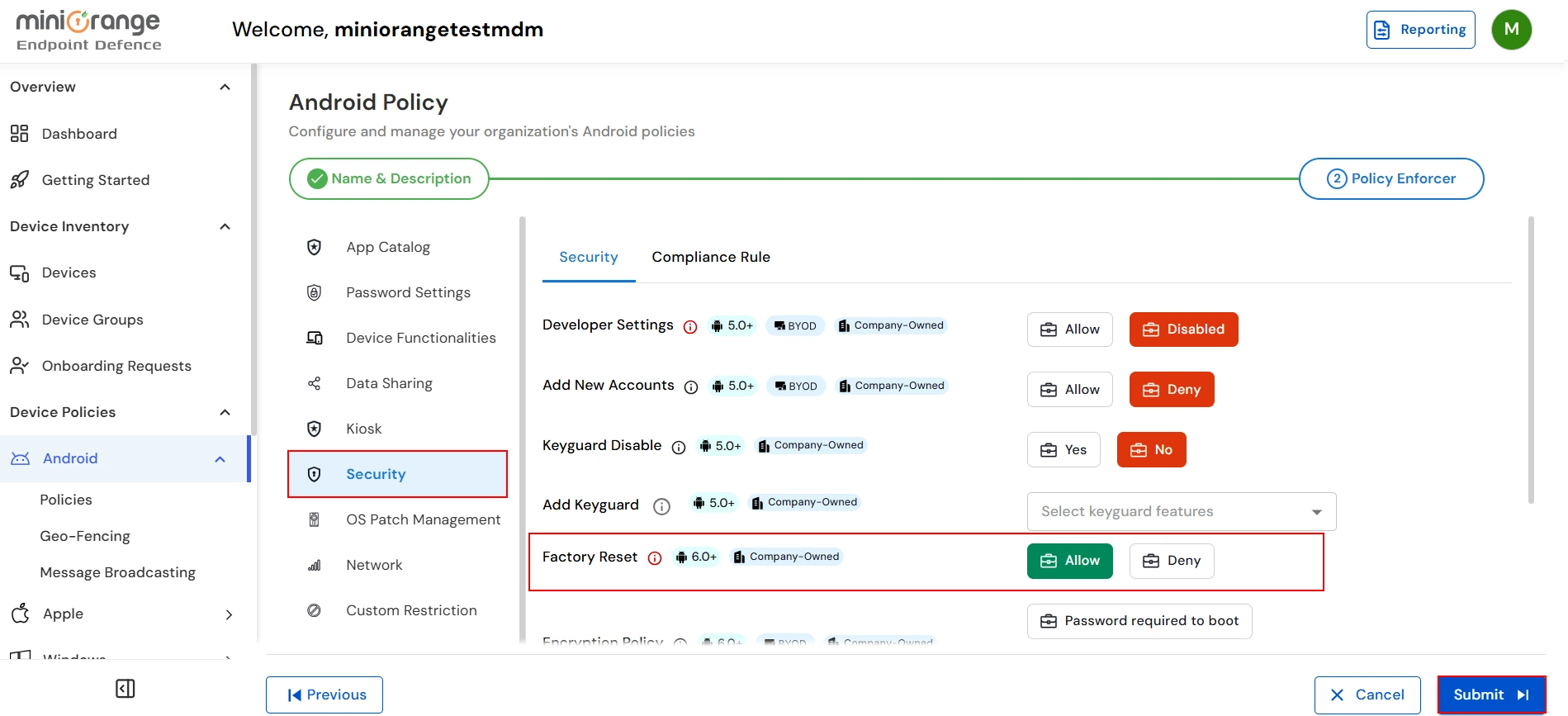Set Developer Settings to Disabled
Image resolution: width=1568 pixels, height=716 pixels.
(1183, 330)
